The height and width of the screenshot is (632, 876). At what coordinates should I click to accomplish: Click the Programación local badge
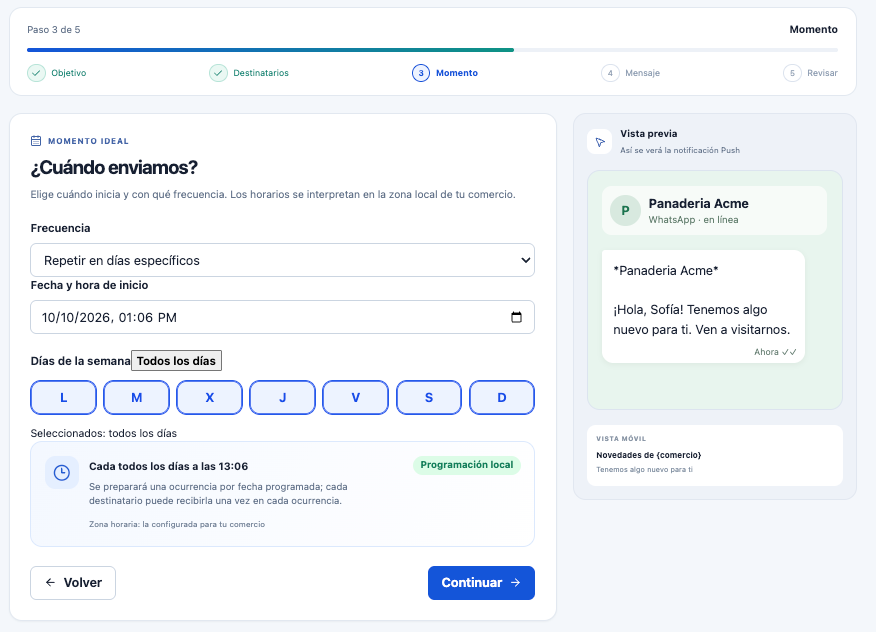467,465
